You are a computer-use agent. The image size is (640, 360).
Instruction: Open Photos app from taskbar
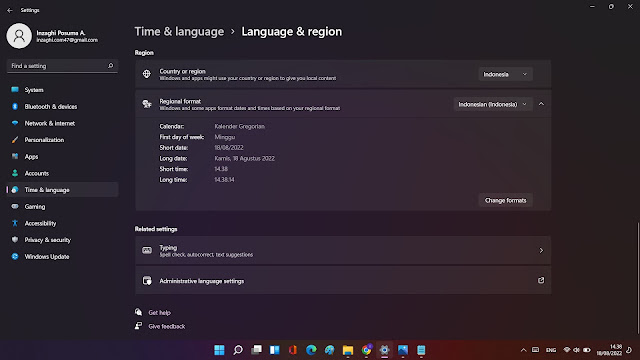403,350
